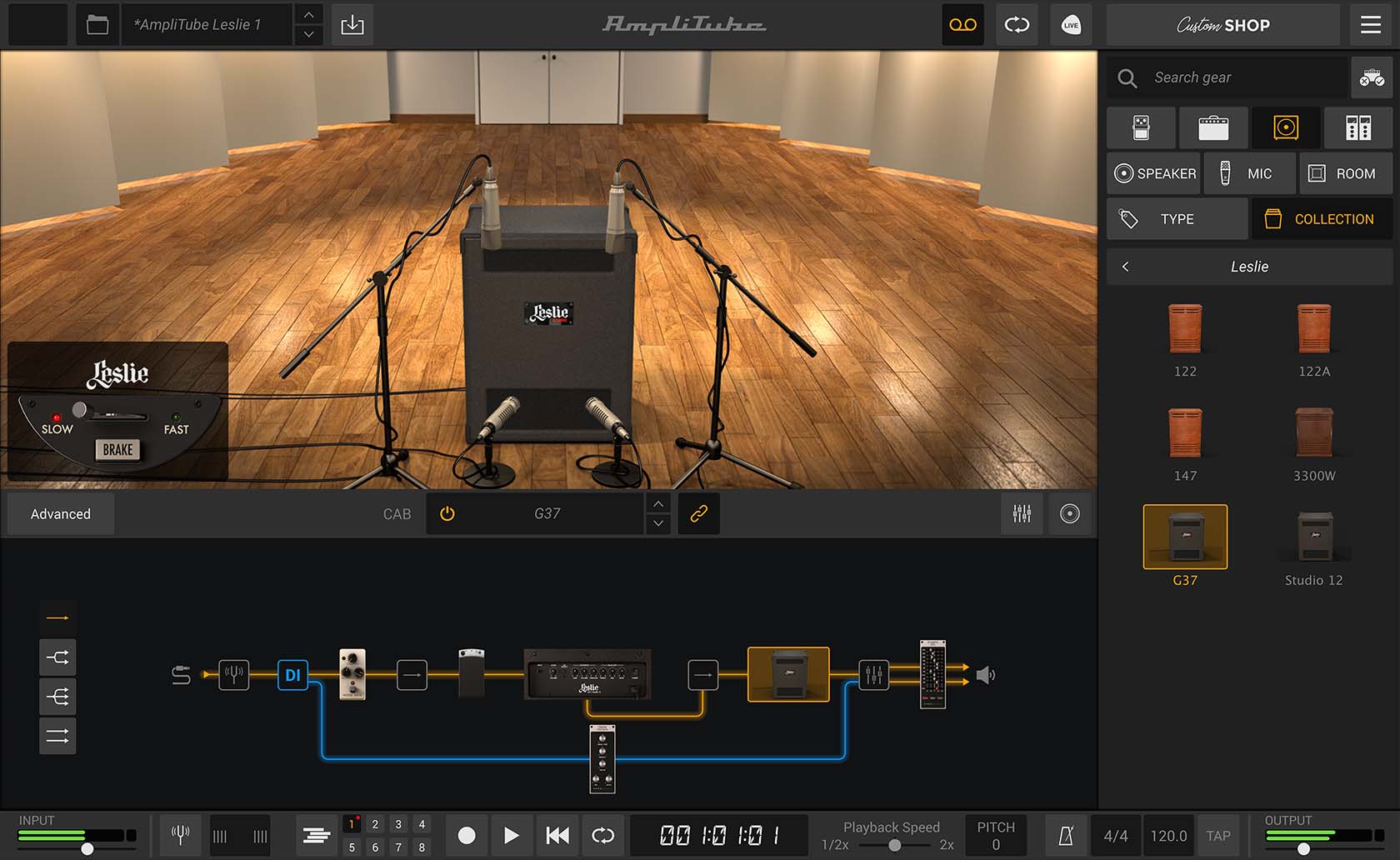Open the PITCH setting

pos(996,836)
